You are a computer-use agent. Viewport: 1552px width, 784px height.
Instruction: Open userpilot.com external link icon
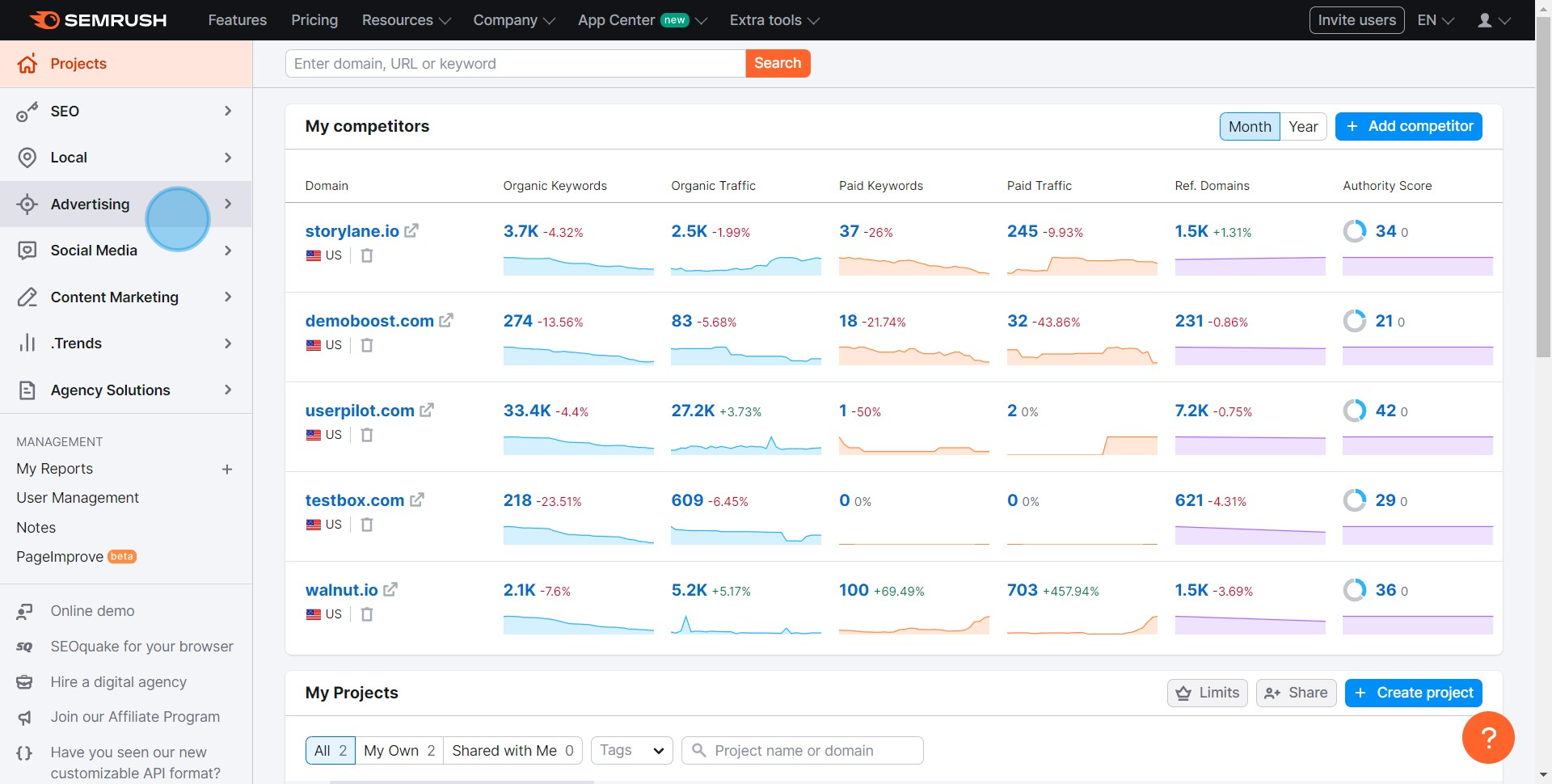coord(427,411)
